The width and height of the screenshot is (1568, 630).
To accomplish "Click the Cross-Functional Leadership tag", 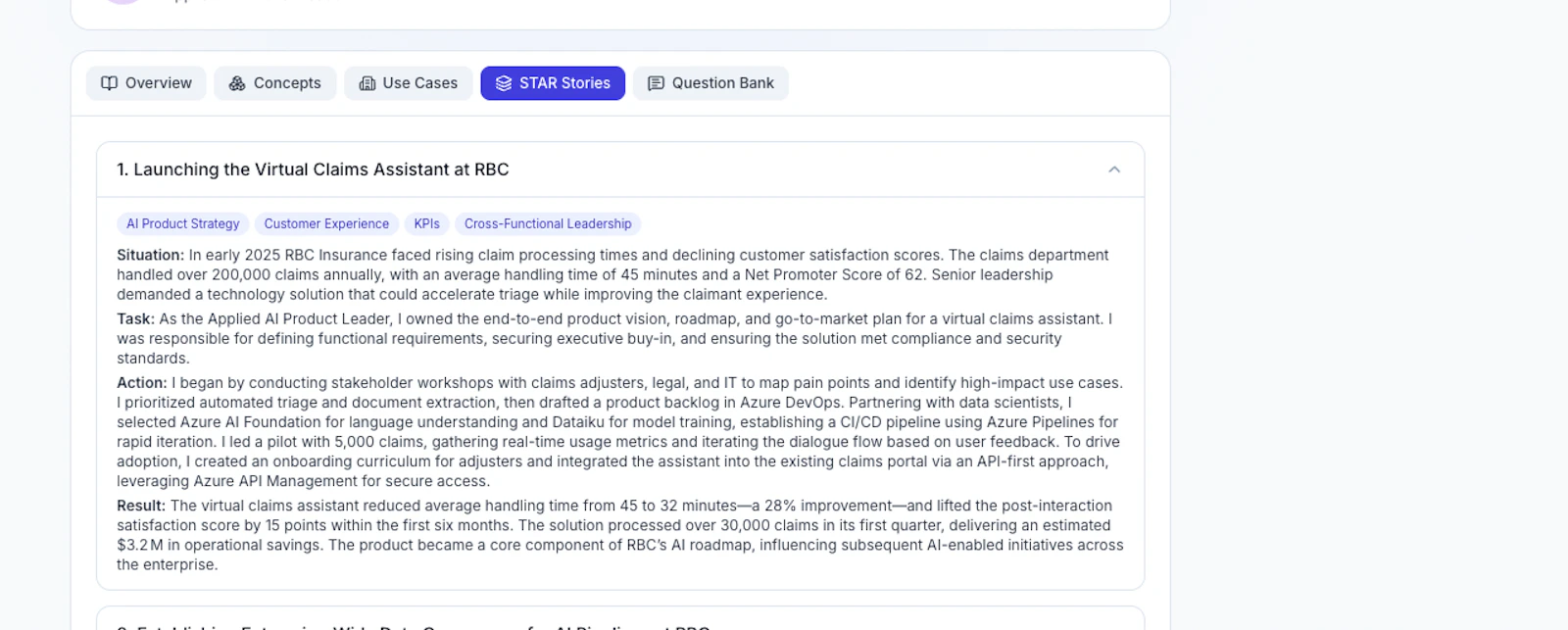I will (x=548, y=224).
